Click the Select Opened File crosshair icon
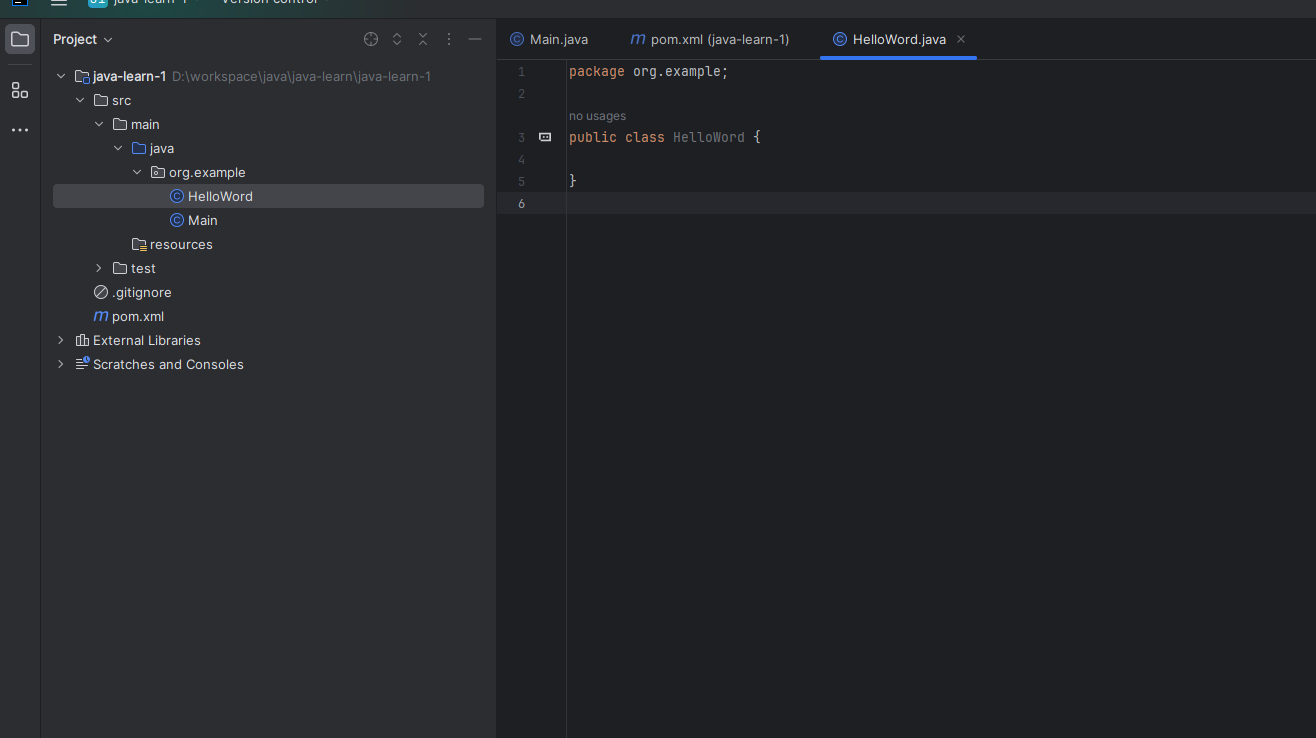Screen dimensions: 1316x738 (371, 39)
